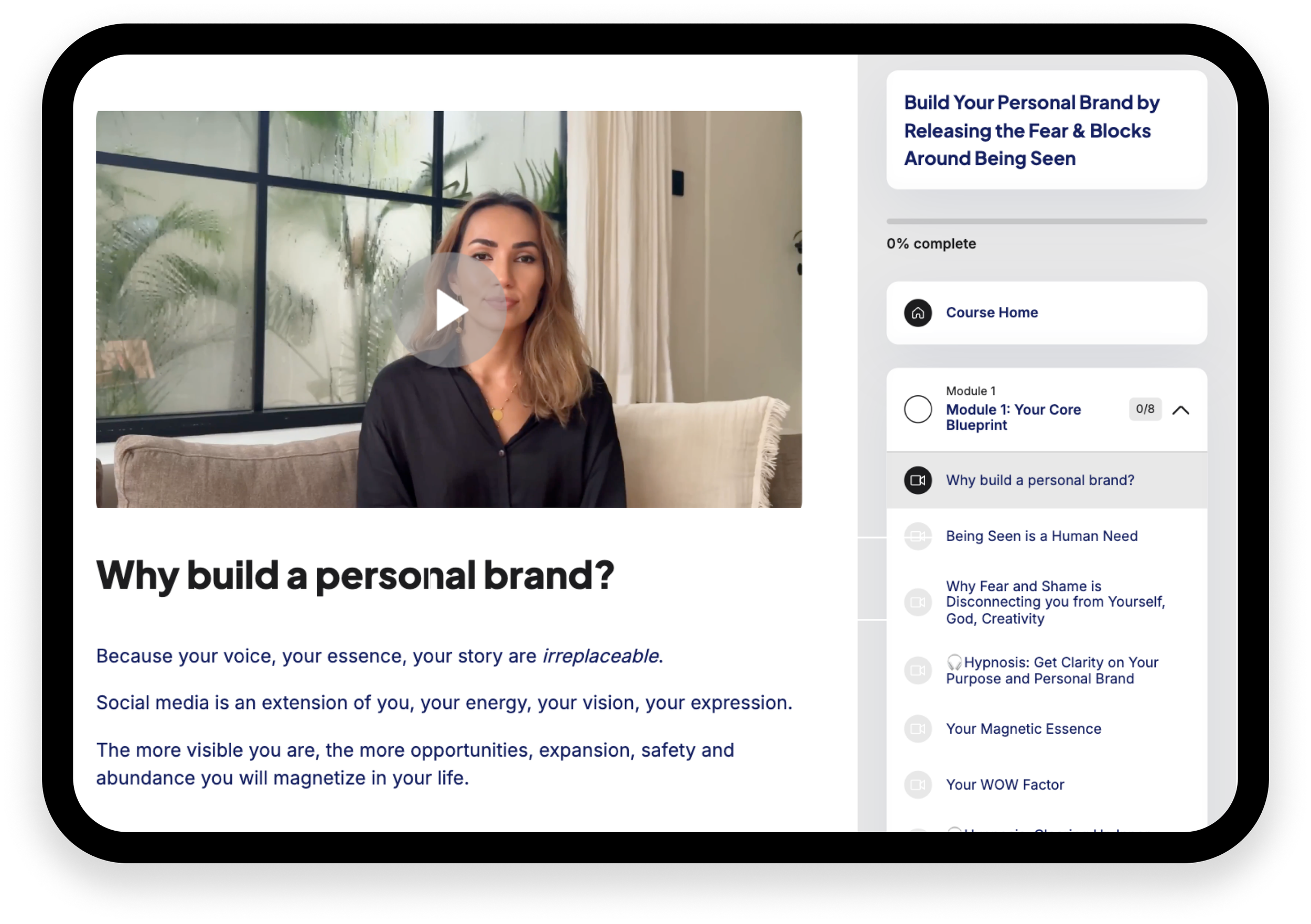Click video icon next to Your Magnetic Essence
This screenshot has height=924, width=1311.
918,729
